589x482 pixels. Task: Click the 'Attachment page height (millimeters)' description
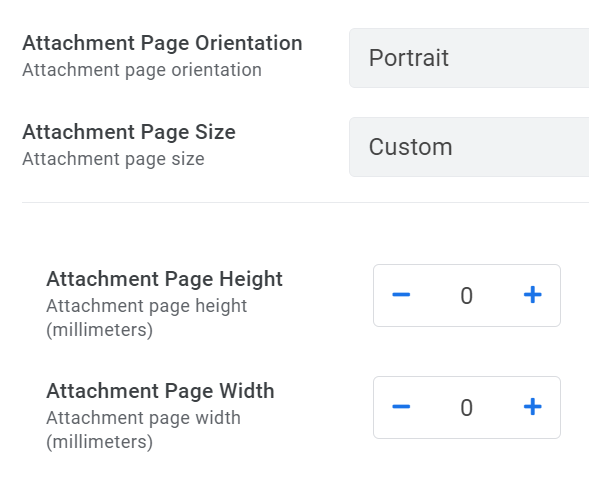147,318
